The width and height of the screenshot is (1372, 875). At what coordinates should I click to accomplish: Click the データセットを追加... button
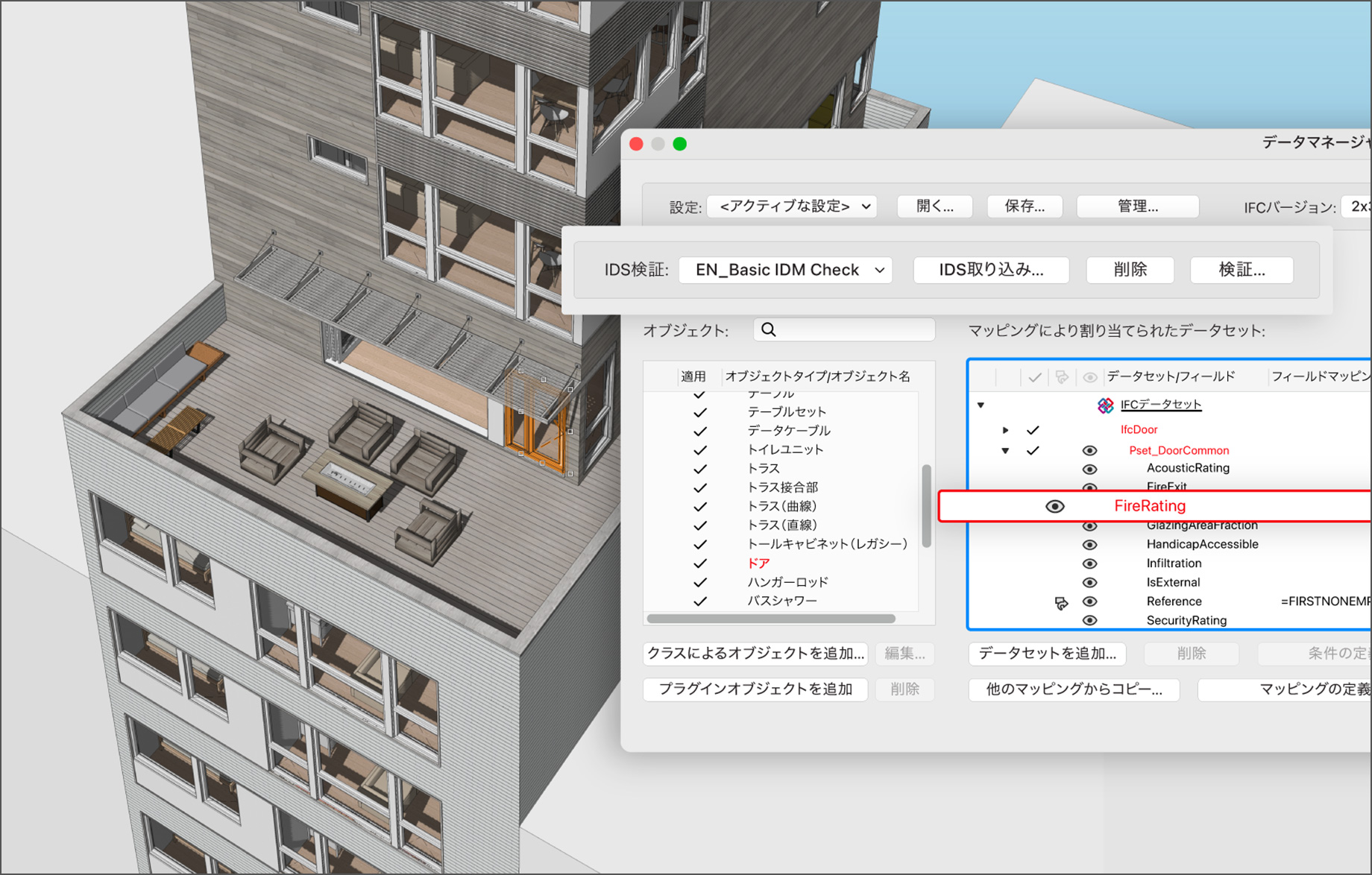coord(1047,654)
